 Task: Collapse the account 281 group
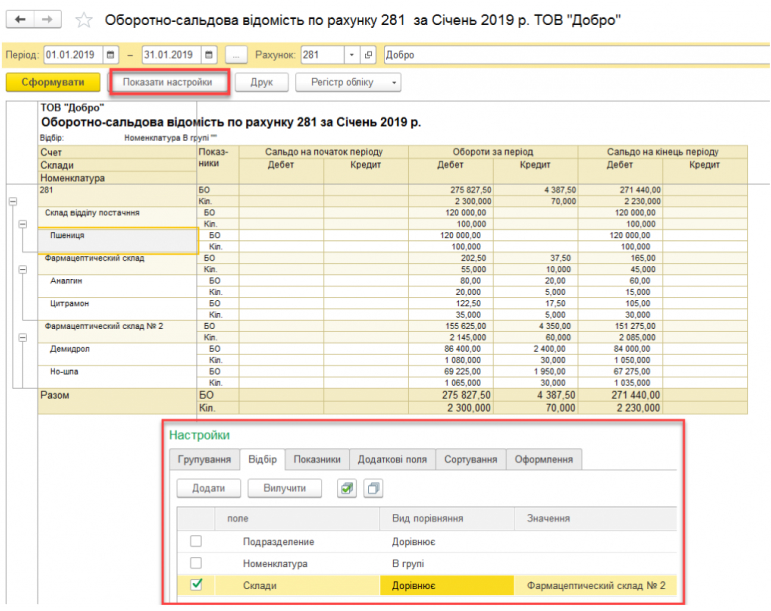(13, 202)
